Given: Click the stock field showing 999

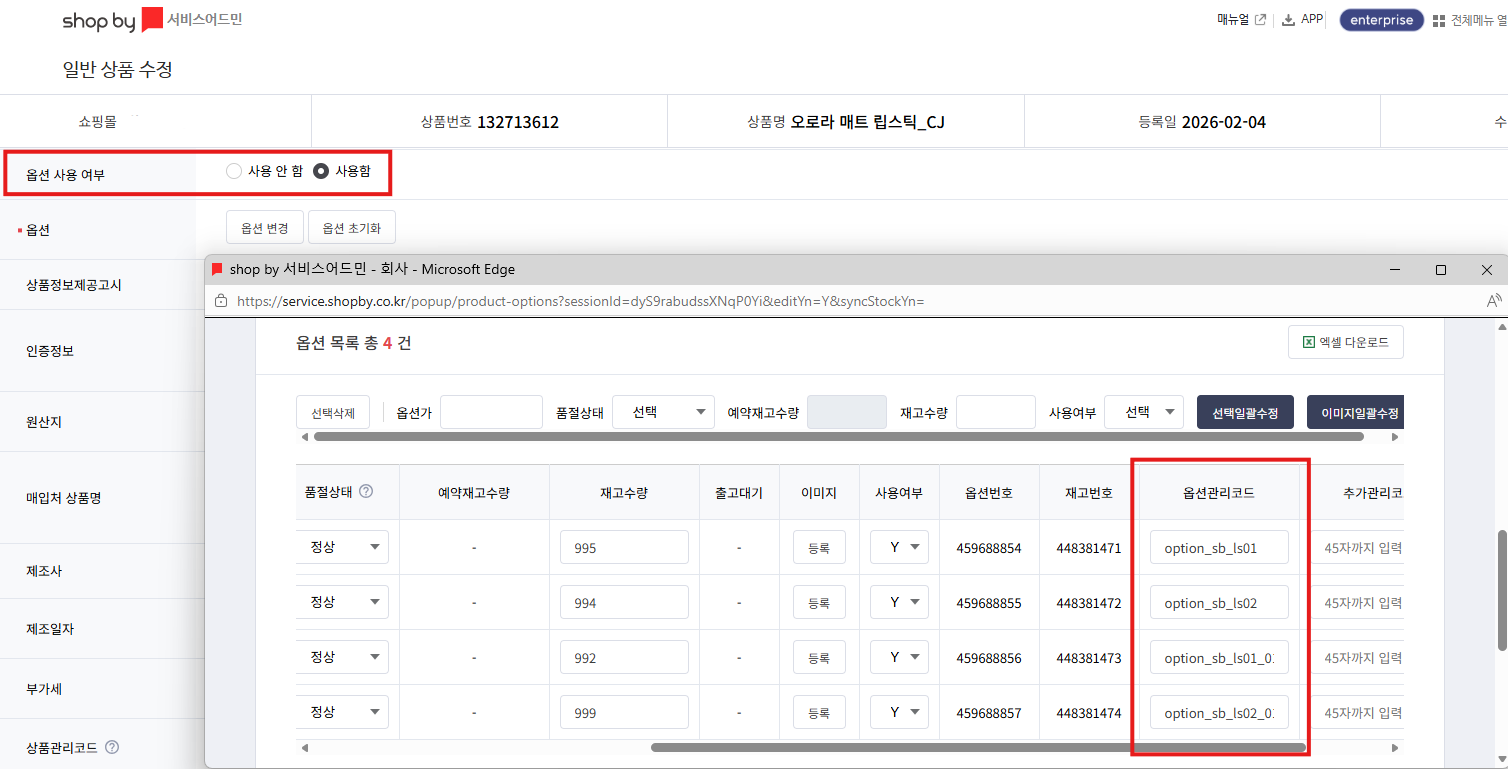Looking at the screenshot, I should pos(624,712).
